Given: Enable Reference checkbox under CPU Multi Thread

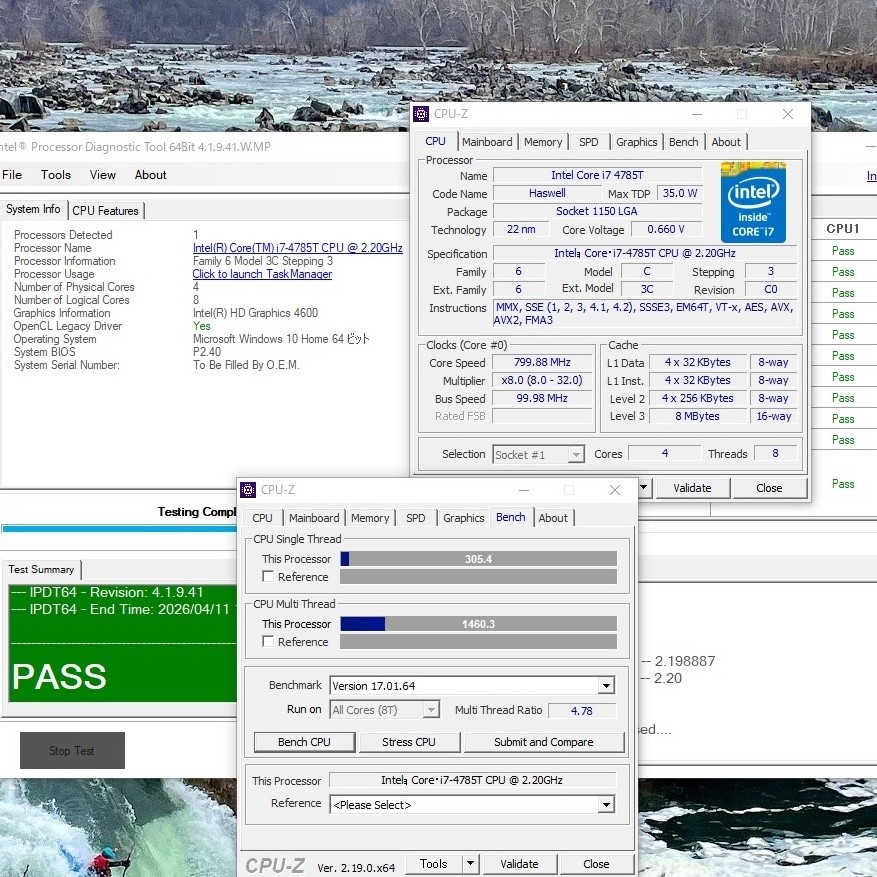Looking at the screenshot, I should [268, 642].
